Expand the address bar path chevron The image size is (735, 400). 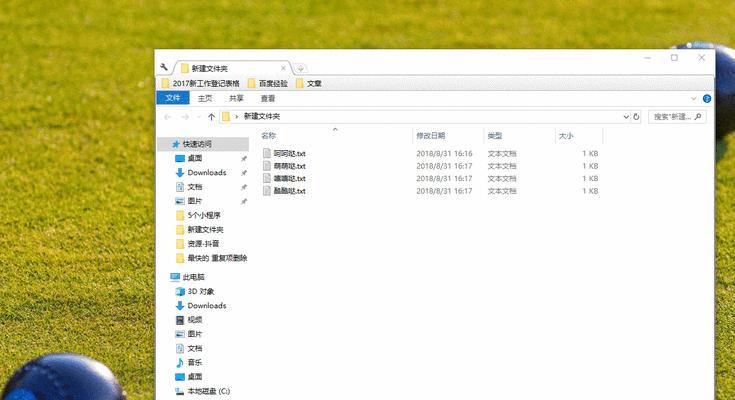click(236, 116)
